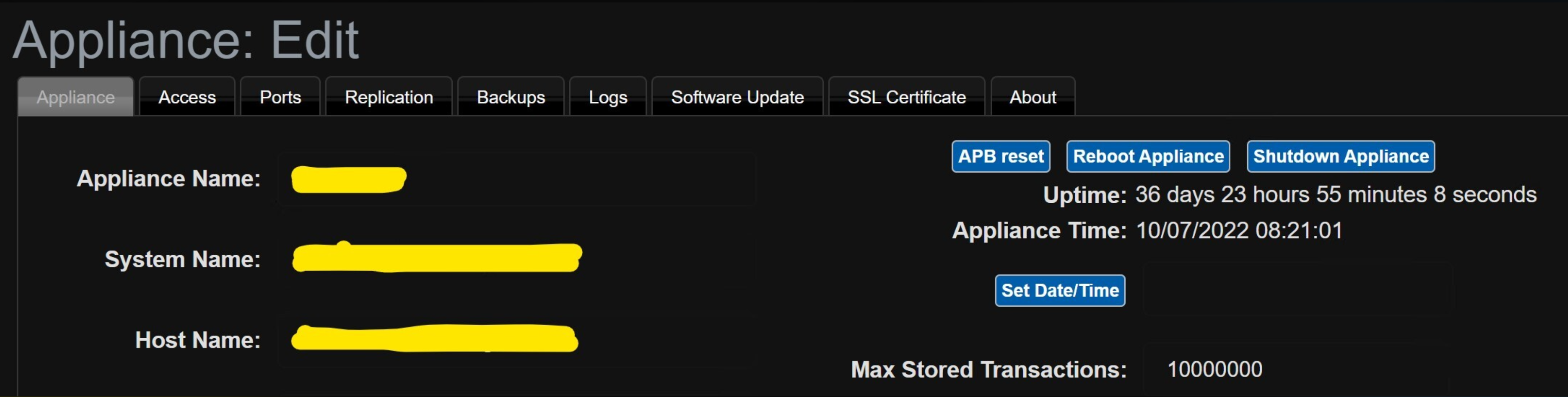This screenshot has height=397, width=1568.
Task: Switch to the Backups tab
Action: (x=511, y=96)
